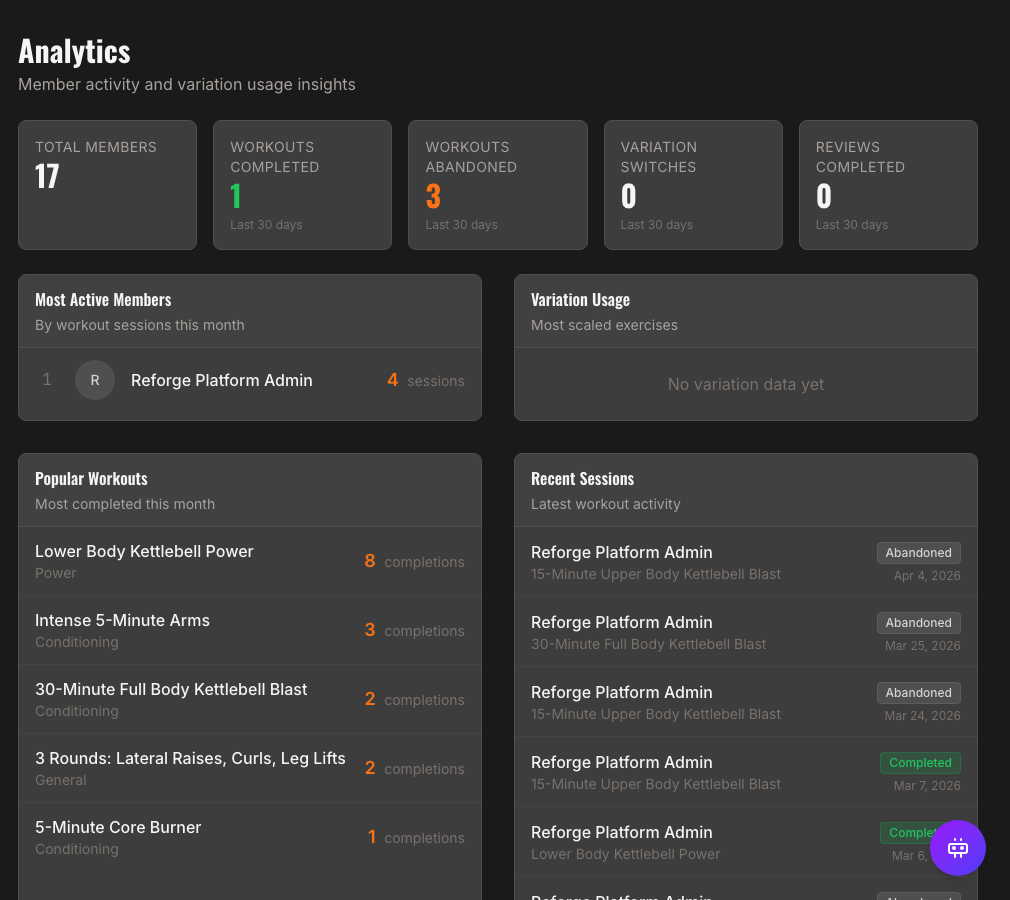Open the Workouts Completed stat card

[x=302, y=185]
